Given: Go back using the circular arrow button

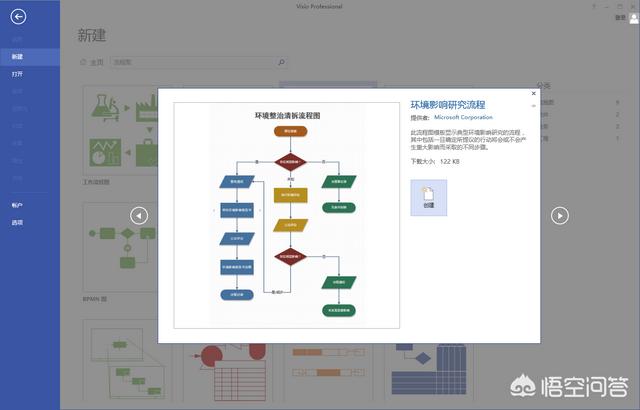Looking at the screenshot, I should (x=18, y=17).
